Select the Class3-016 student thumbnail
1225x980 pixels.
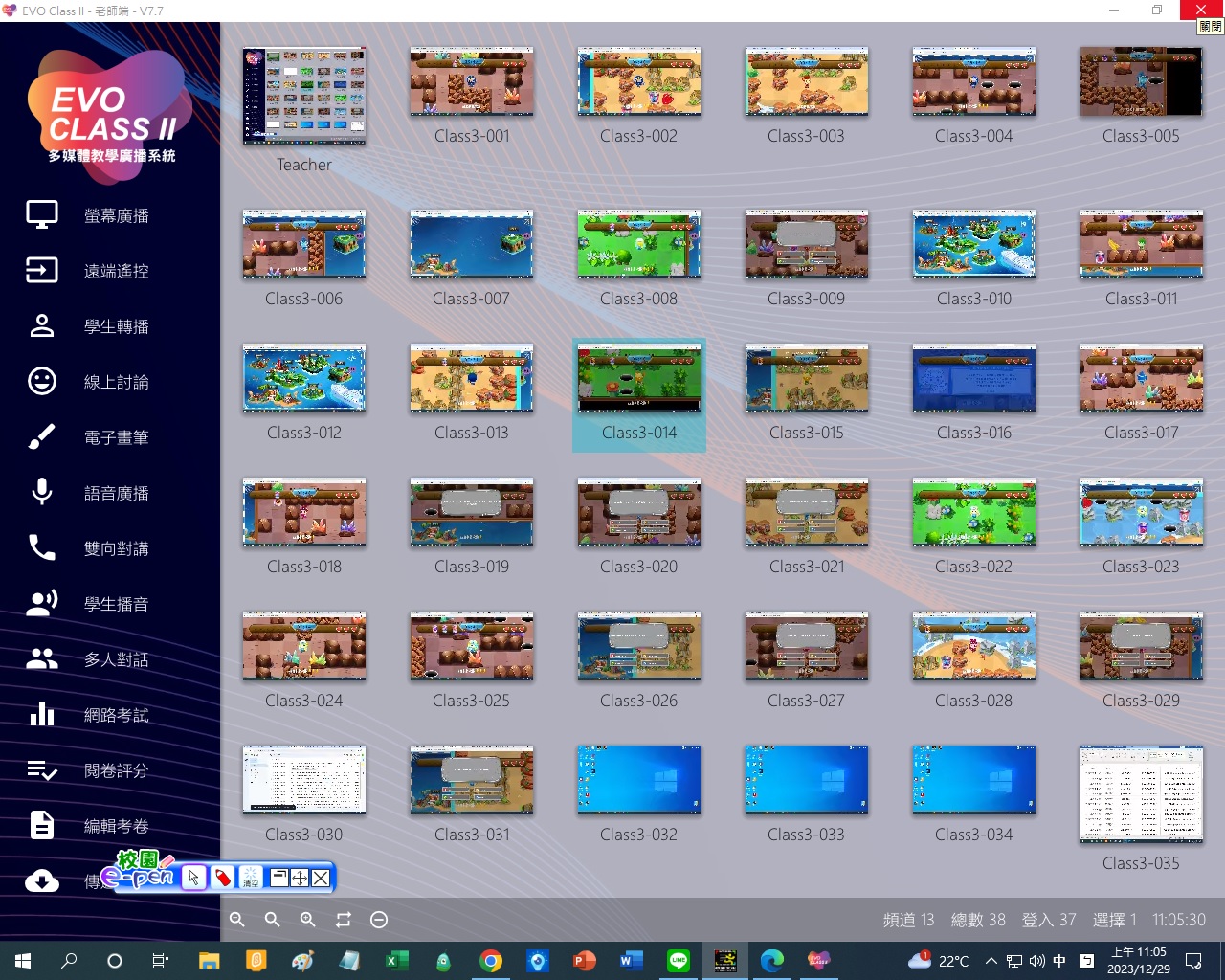[974, 378]
